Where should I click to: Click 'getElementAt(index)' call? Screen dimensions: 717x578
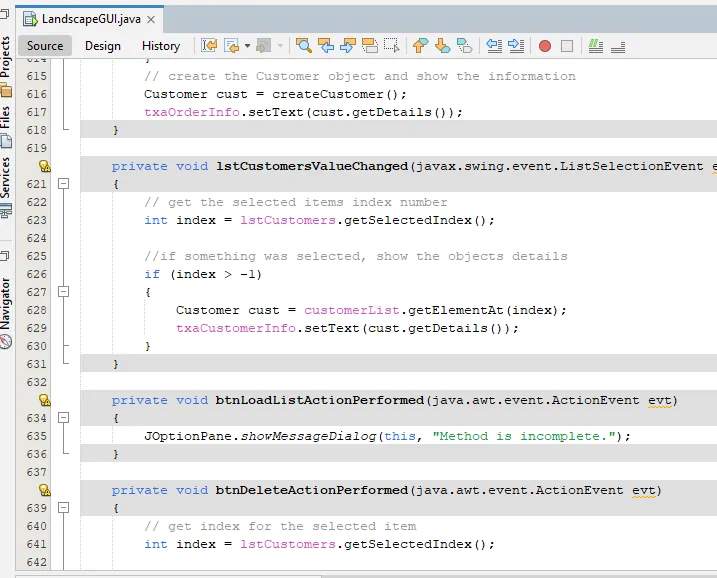[482, 310]
